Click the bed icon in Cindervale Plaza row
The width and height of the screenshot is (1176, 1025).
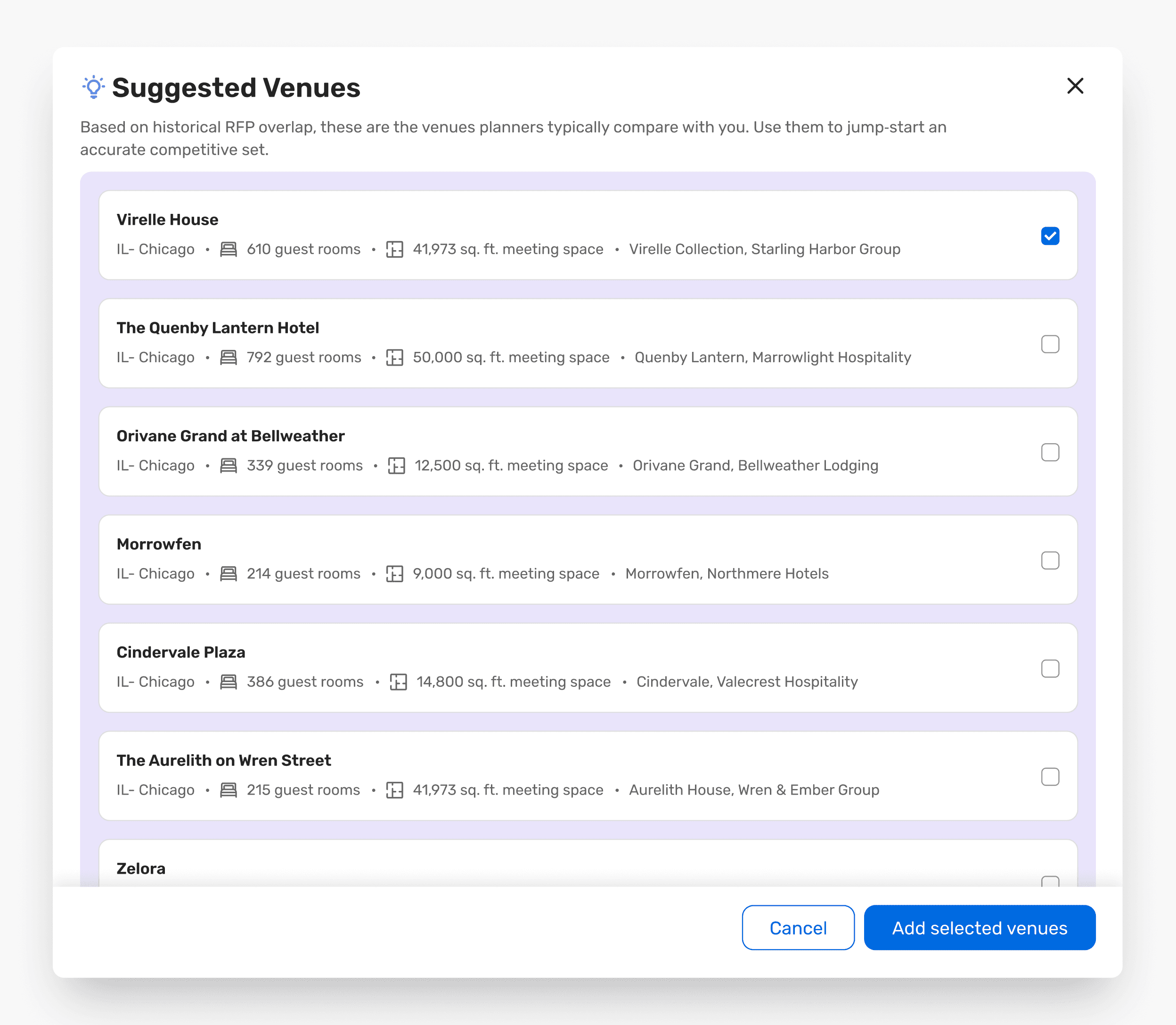click(x=229, y=682)
